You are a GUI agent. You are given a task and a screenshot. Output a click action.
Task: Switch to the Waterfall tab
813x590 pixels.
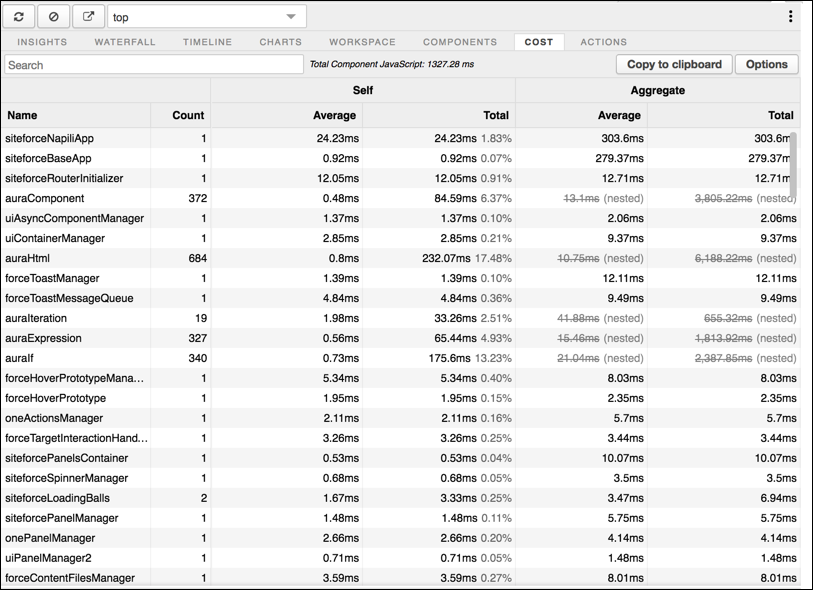click(x=124, y=42)
